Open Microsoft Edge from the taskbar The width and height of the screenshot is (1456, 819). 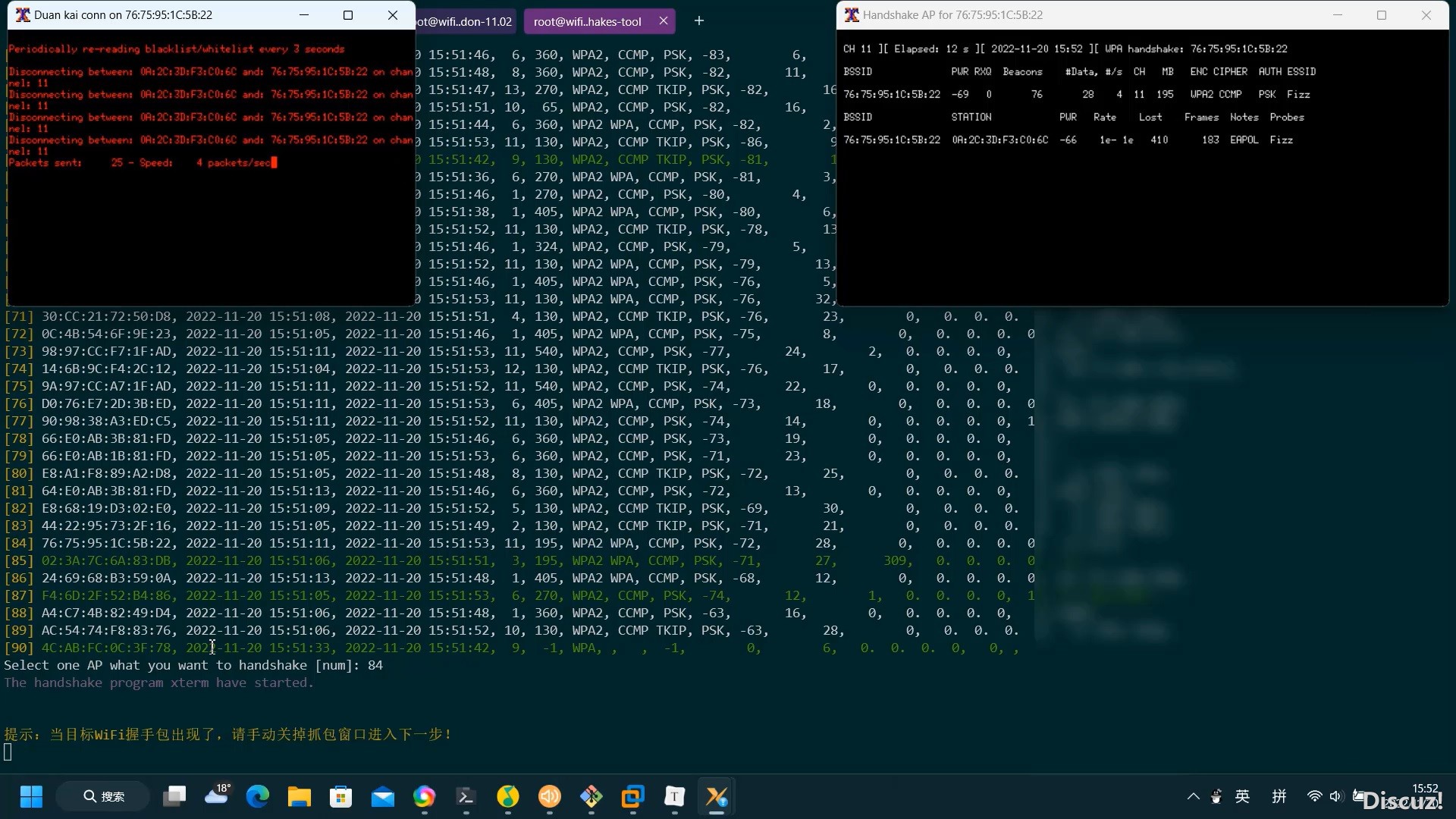point(258,796)
